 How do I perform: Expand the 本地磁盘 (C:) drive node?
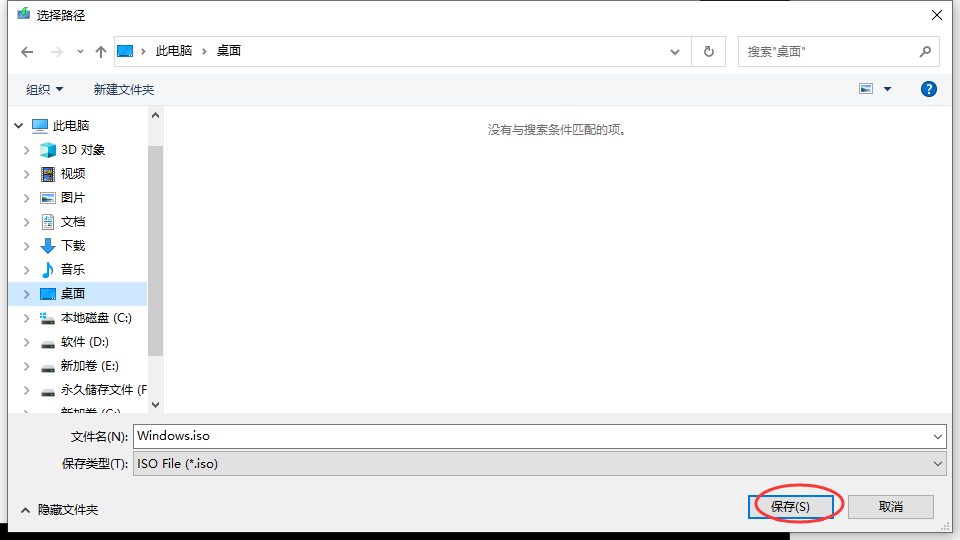[26, 318]
